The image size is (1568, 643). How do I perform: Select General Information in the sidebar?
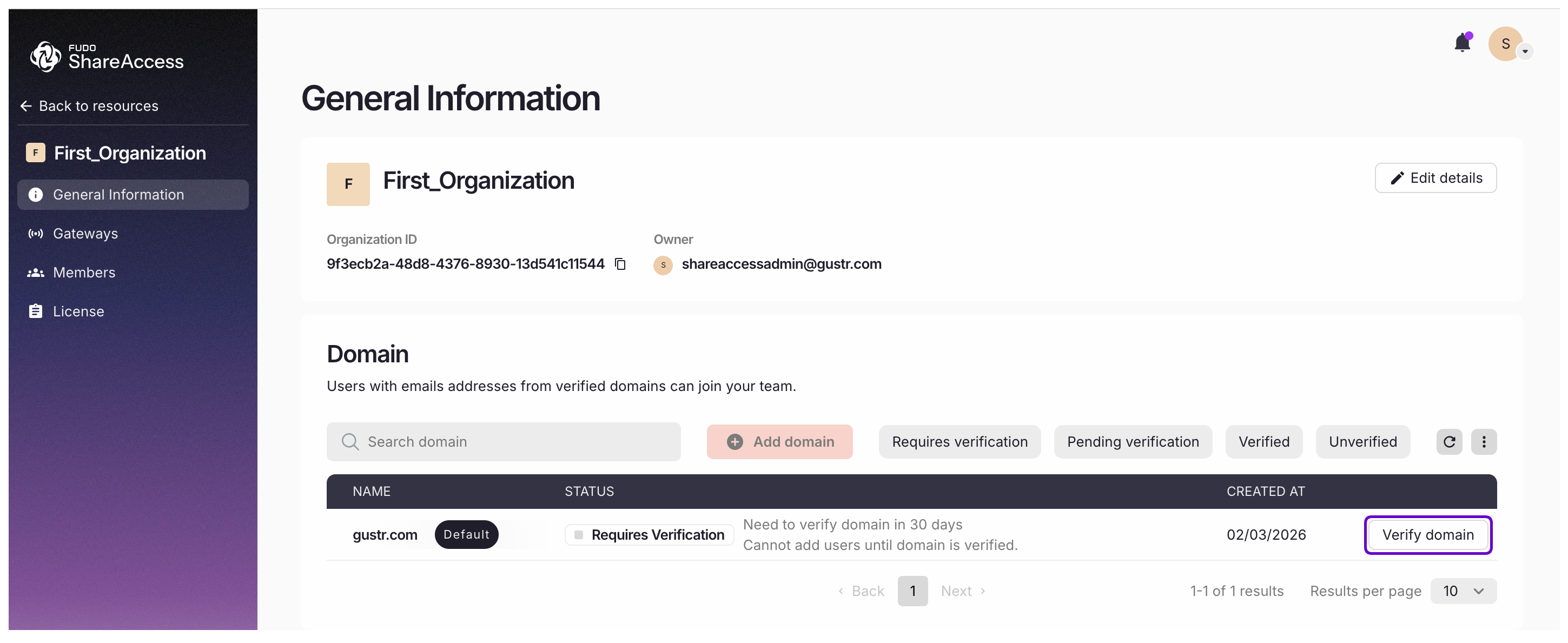pos(118,195)
